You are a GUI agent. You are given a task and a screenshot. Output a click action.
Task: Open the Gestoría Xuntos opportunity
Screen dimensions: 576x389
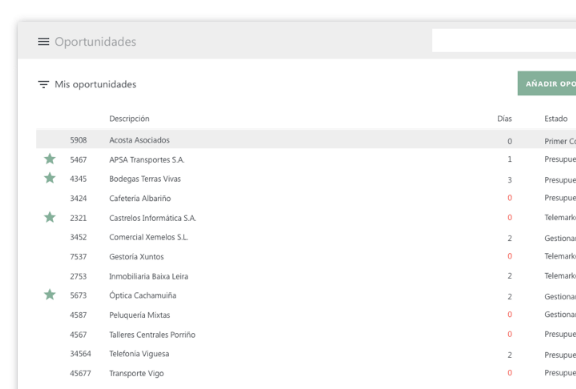136,257
